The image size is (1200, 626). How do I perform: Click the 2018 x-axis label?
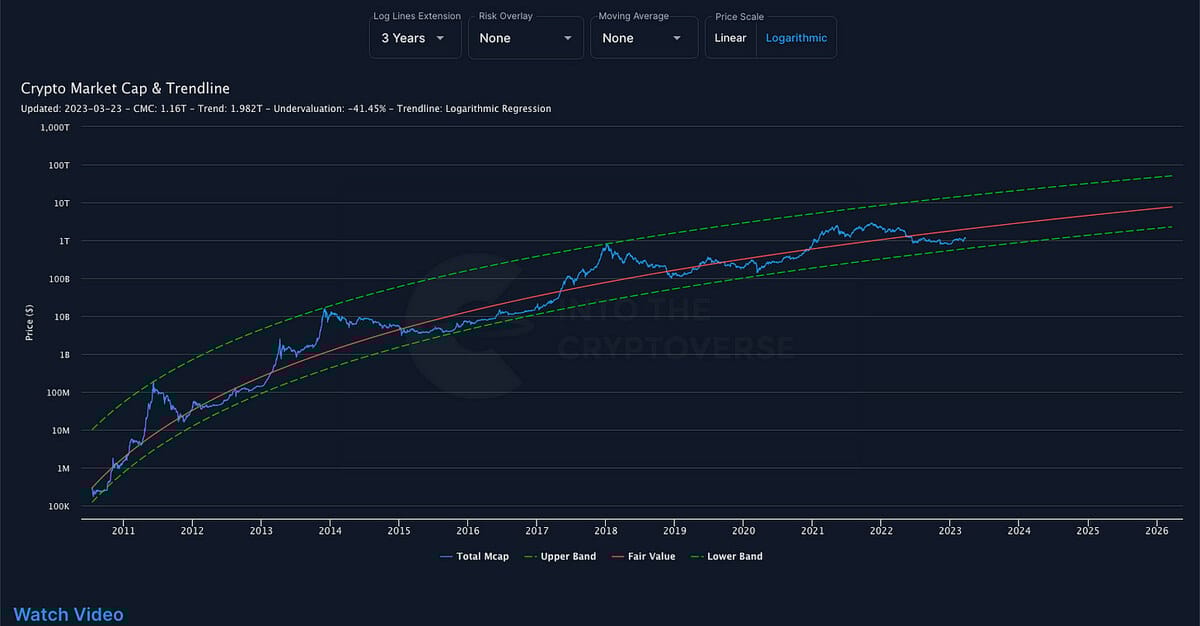606,531
